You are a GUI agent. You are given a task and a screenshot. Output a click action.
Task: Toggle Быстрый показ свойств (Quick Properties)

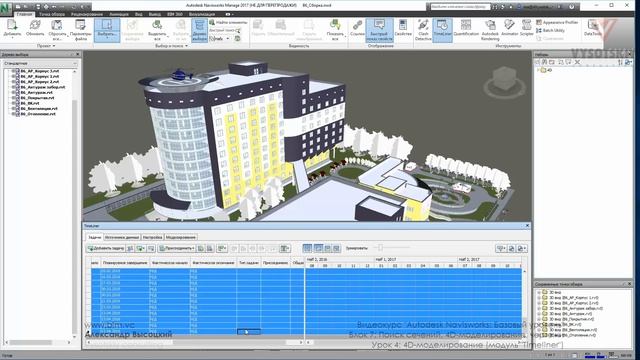pos(379,29)
